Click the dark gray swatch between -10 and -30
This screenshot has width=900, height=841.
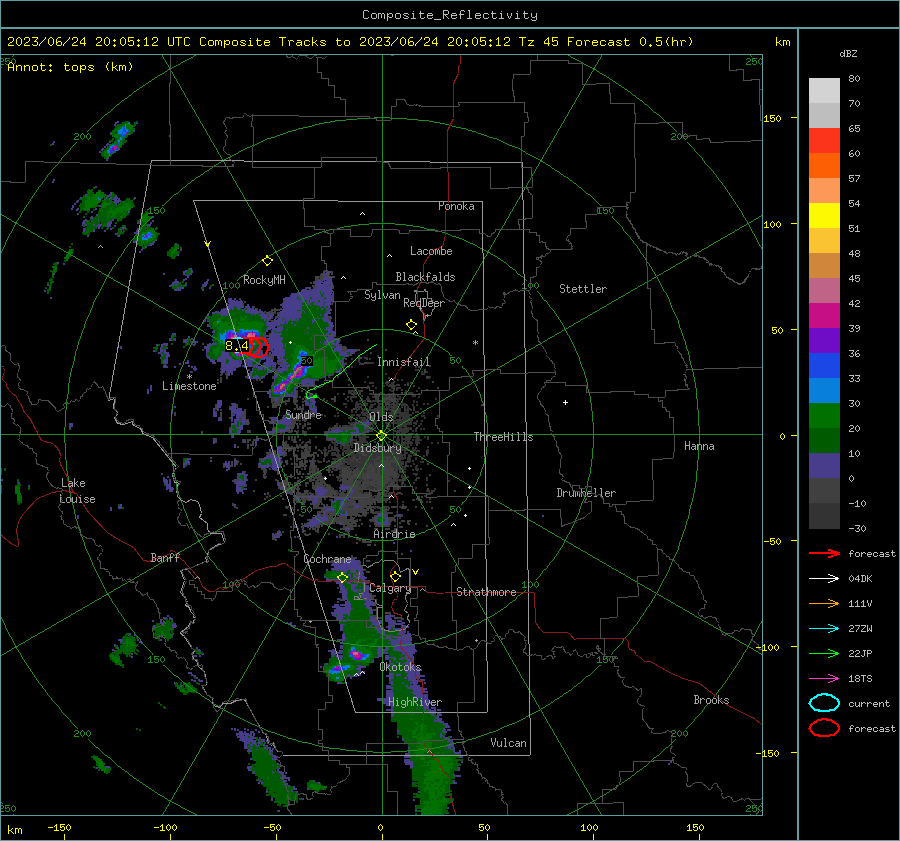click(x=824, y=516)
